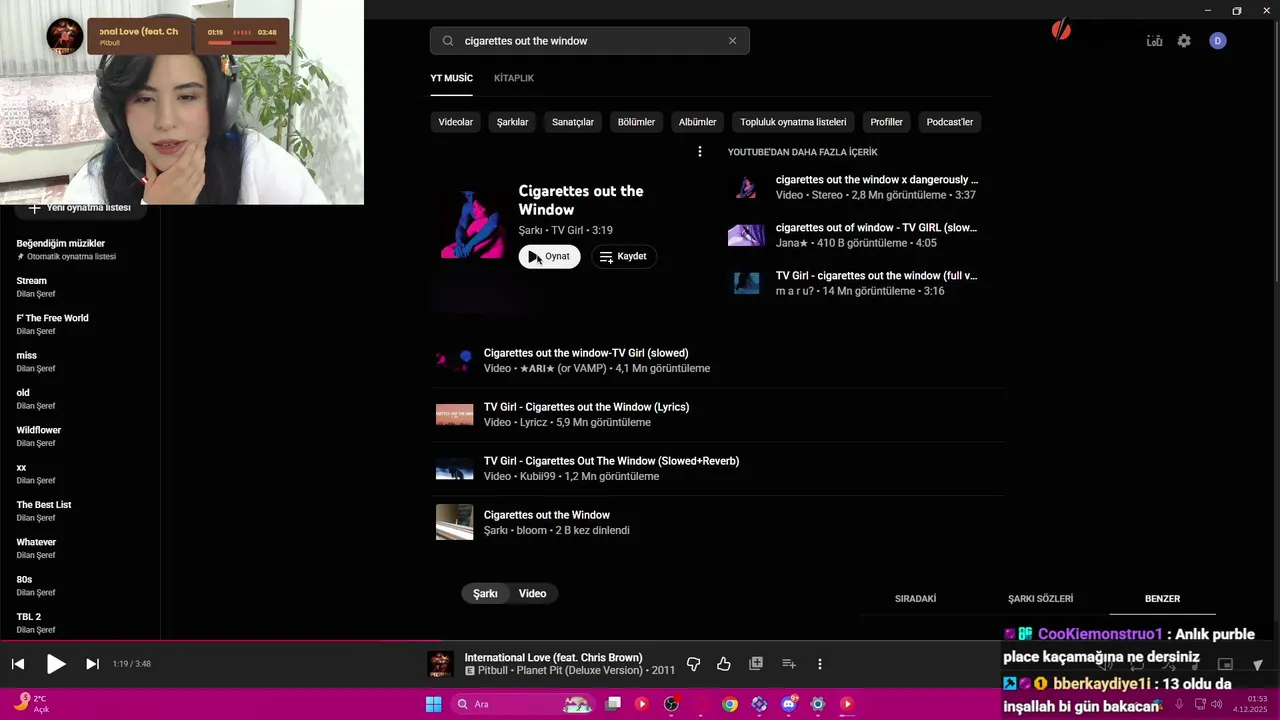Open the 'D' profile avatar menu
Viewport: 1280px width, 720px height.
pyautogui.click(x=1217, y=41)
